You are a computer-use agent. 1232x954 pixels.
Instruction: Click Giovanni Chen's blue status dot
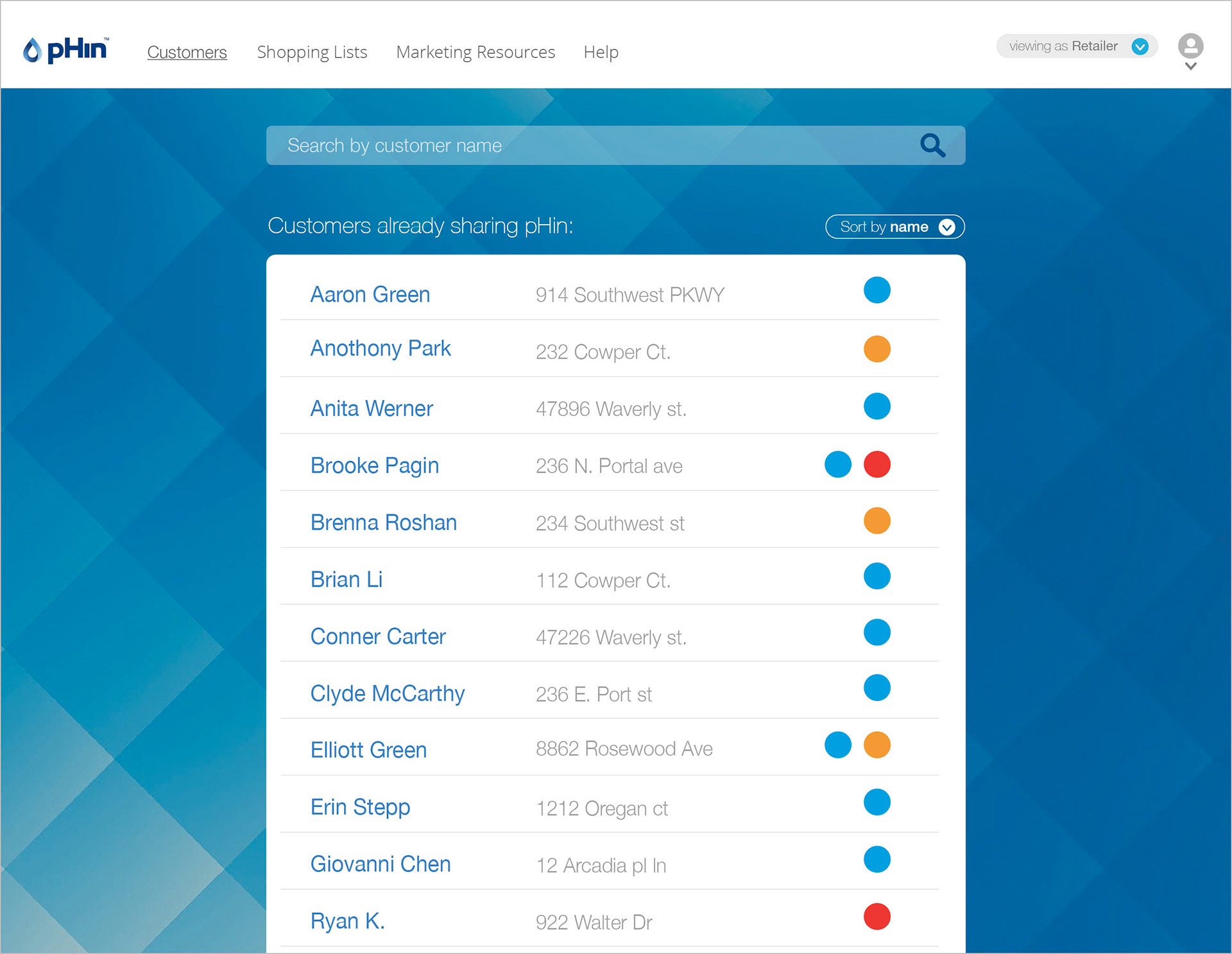[877, 860]
